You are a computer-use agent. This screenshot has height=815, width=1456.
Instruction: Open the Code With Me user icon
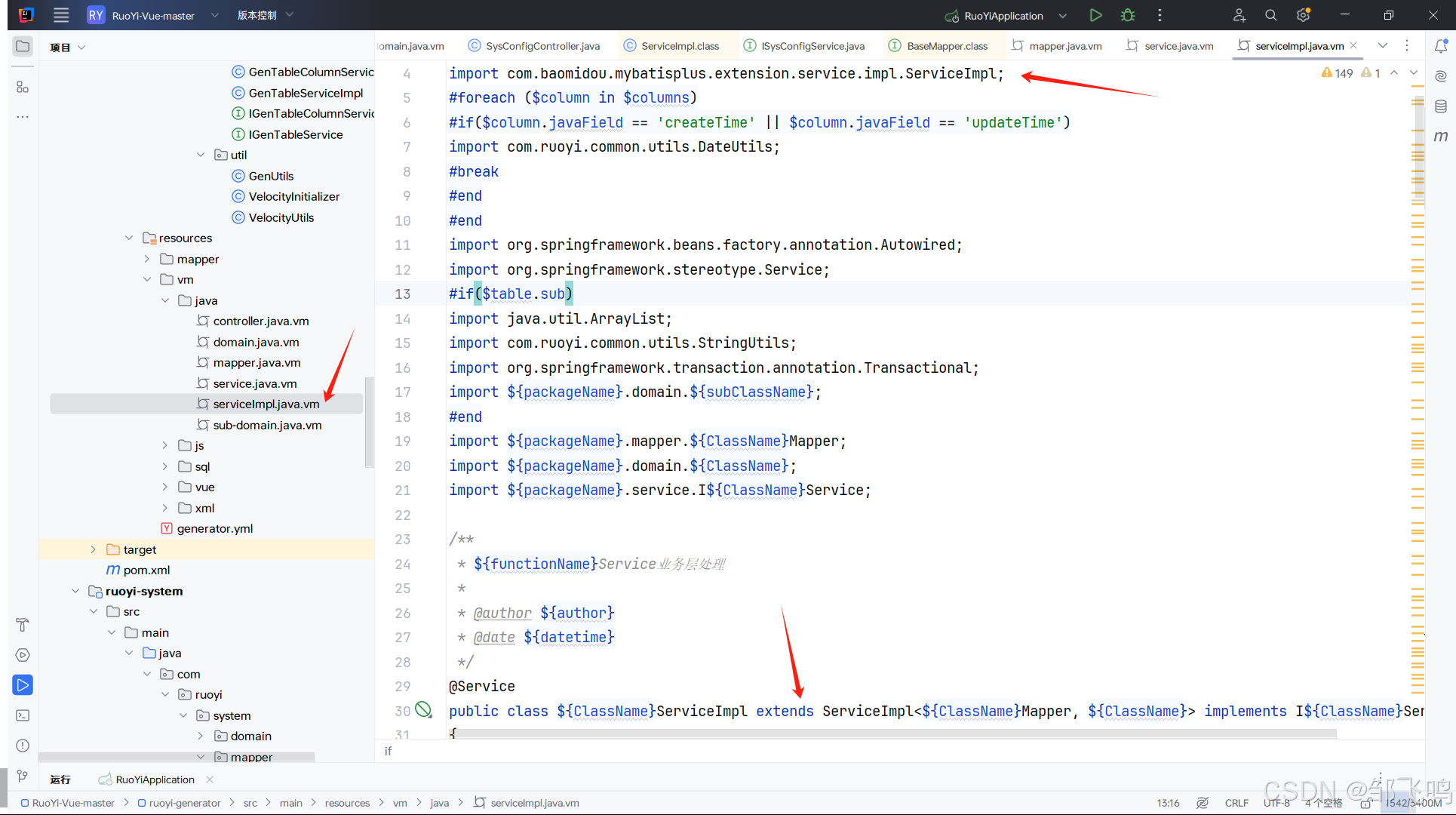[x=1239, y=15]
